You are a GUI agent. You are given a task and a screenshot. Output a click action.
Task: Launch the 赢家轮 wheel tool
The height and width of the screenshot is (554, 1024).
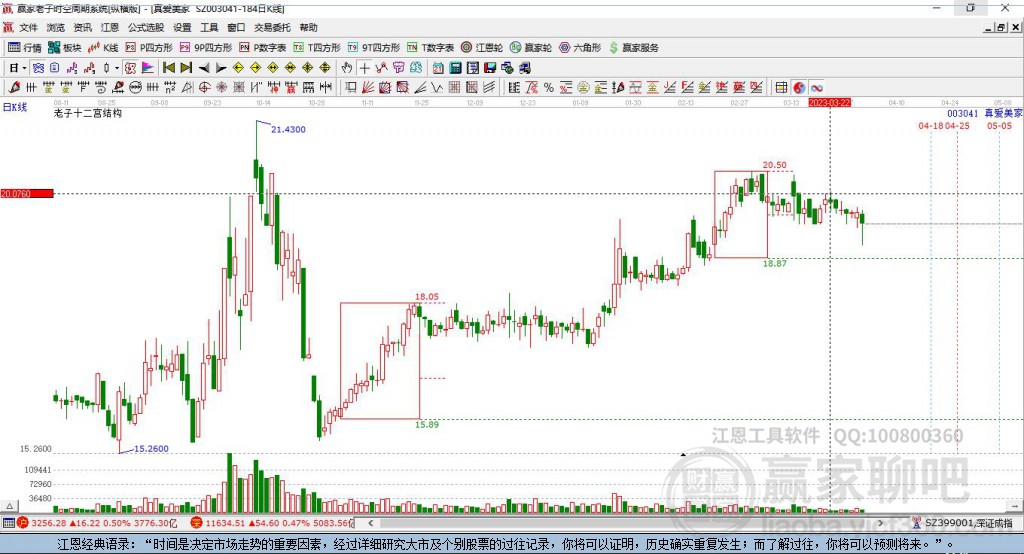click(x=531, y=48)
